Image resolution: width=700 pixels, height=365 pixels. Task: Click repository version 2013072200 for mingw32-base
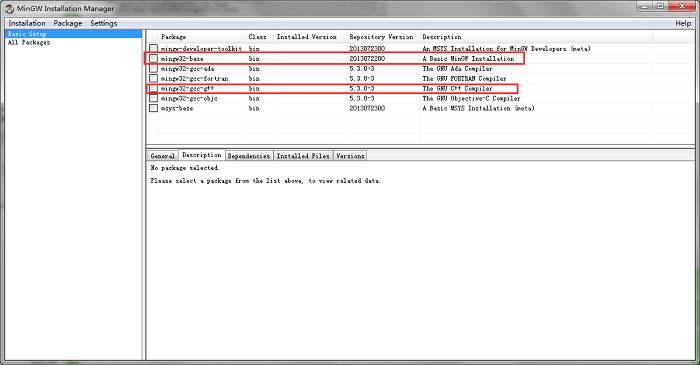(x=367, y=58)
